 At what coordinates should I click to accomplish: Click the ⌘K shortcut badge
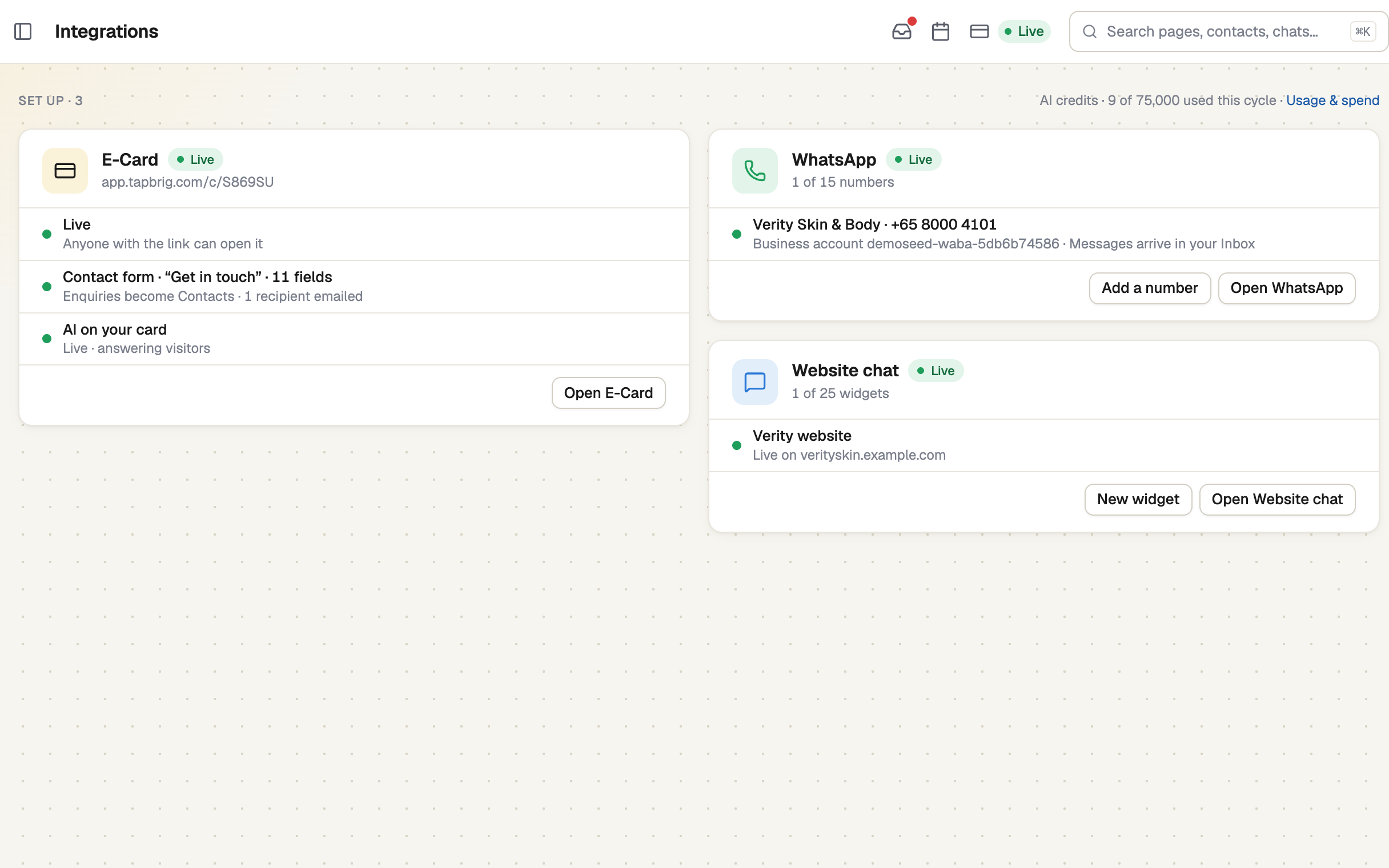point(1363,31)
